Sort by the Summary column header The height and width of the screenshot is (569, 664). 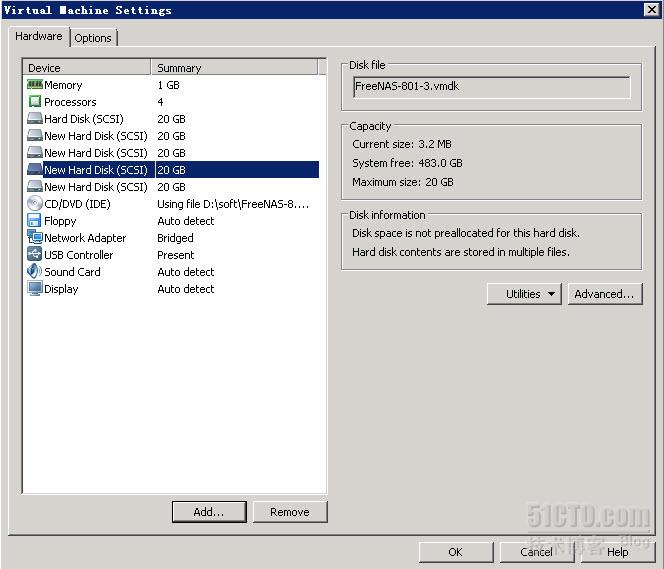234,68
